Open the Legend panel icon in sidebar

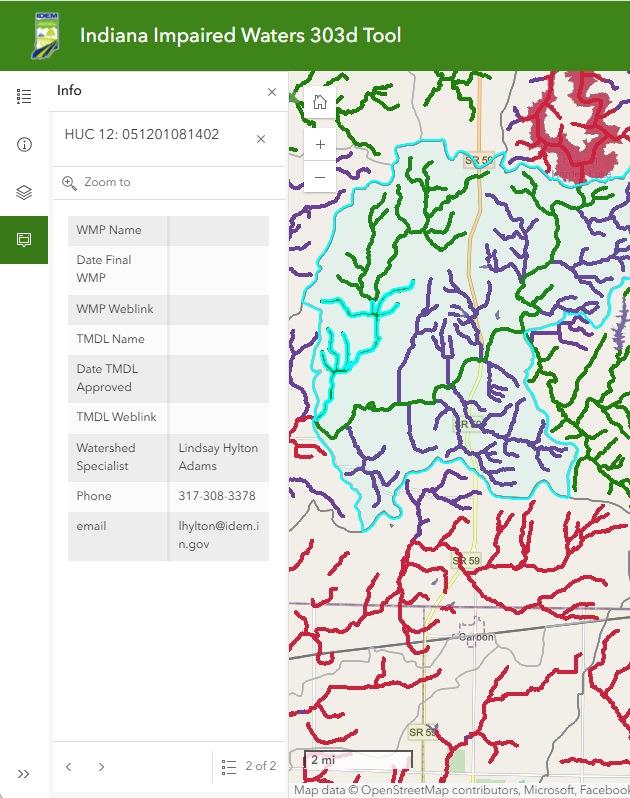tap(24, 96)
